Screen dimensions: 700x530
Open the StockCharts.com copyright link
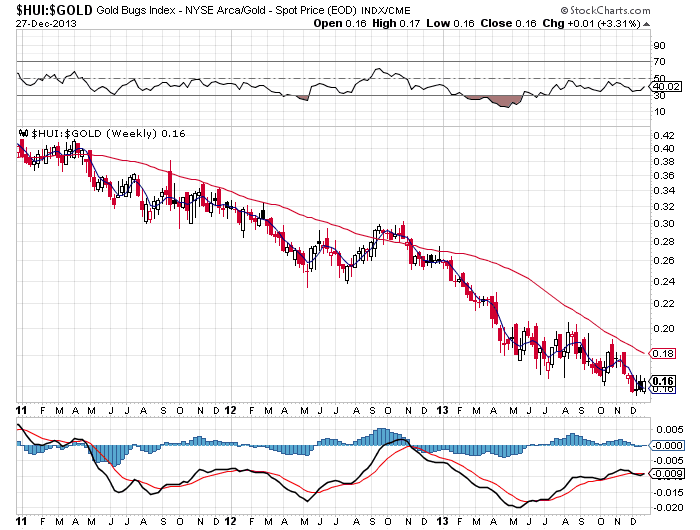[605, 10]
